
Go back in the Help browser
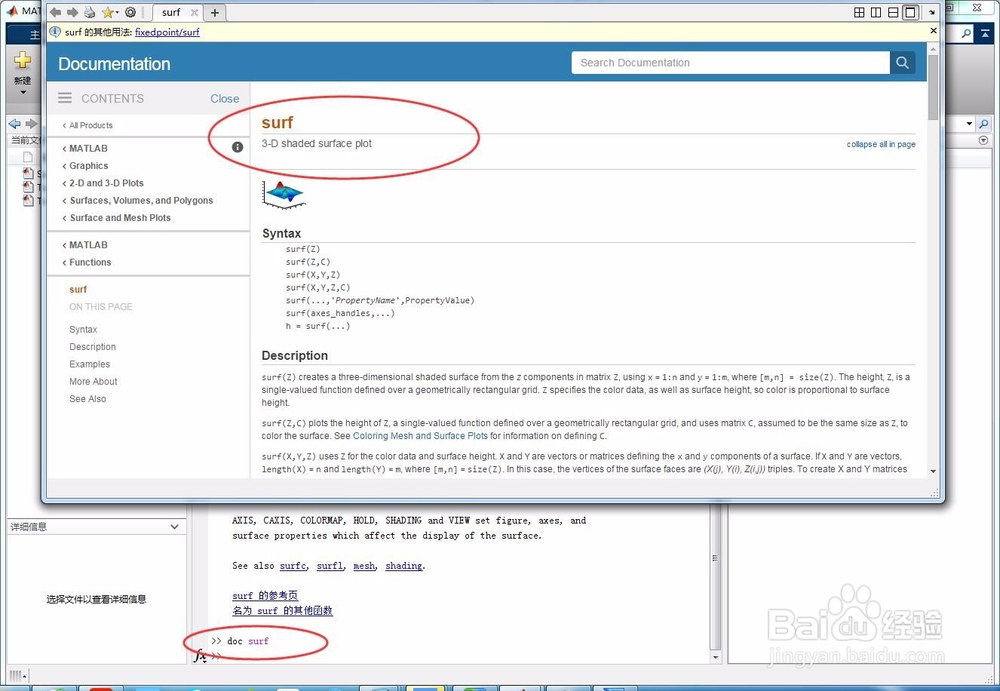pyautogui.click(x=55, y=12)
